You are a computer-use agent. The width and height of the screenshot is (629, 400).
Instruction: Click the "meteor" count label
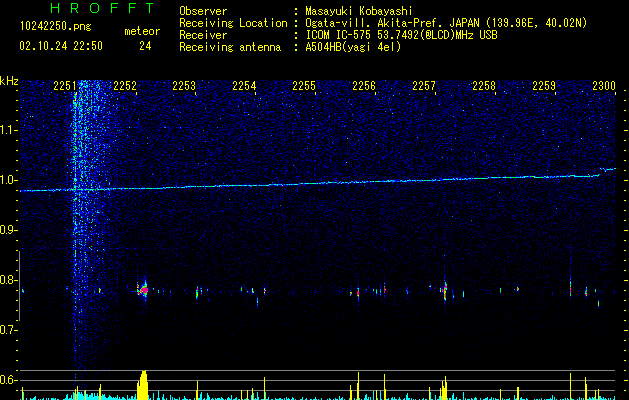142,31
